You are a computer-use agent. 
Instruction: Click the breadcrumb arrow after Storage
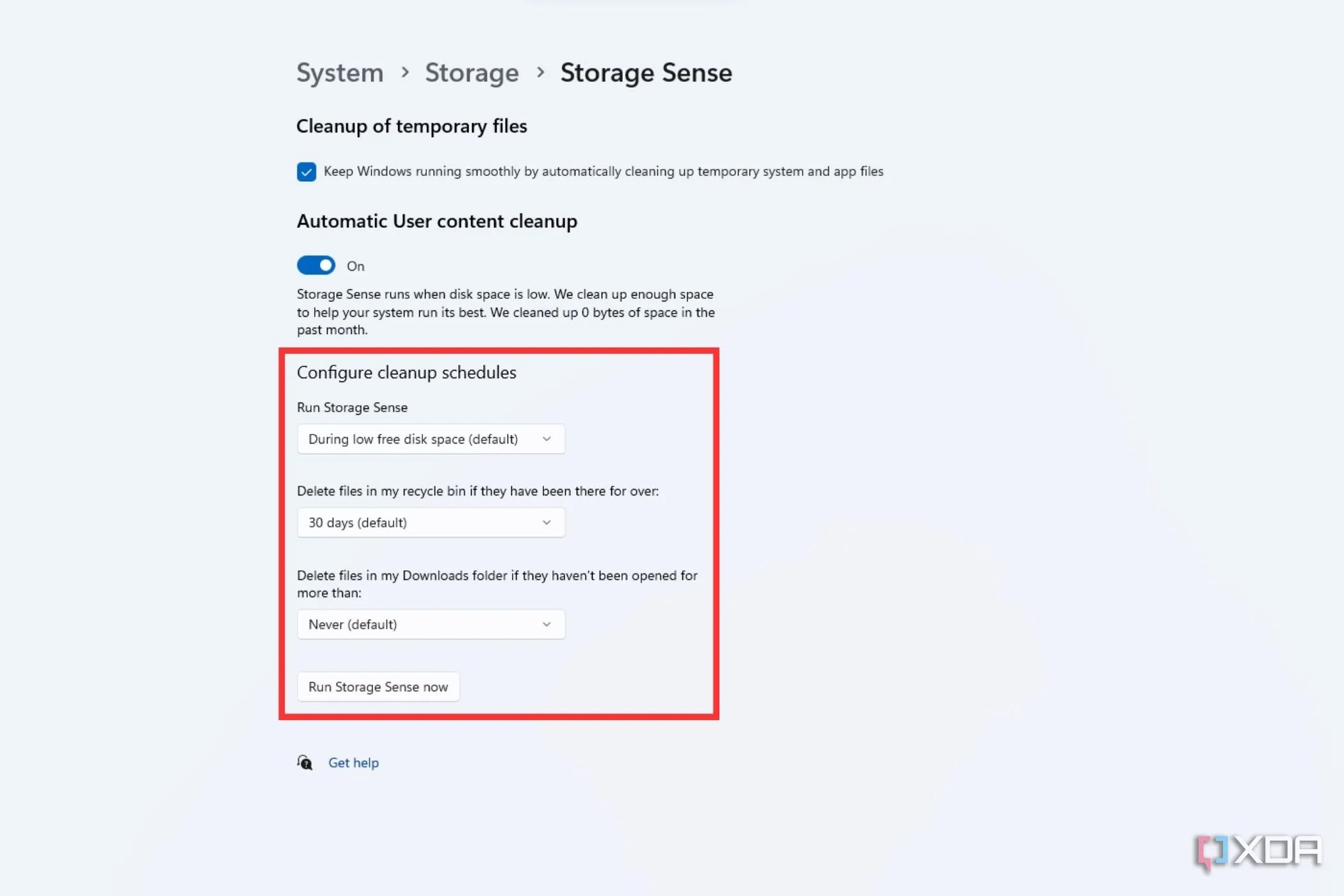pos(541,72)
